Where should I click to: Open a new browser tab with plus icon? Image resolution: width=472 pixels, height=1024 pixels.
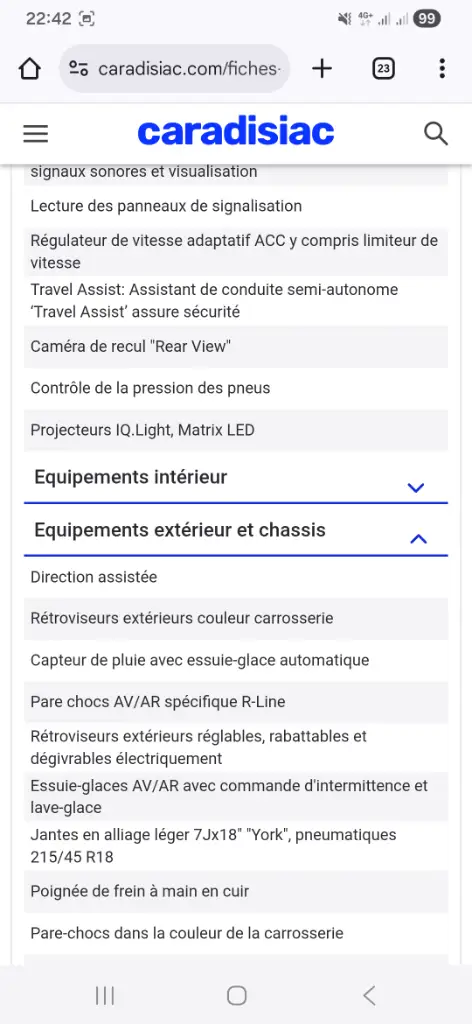pyautogui.click(x=322, y=69)
